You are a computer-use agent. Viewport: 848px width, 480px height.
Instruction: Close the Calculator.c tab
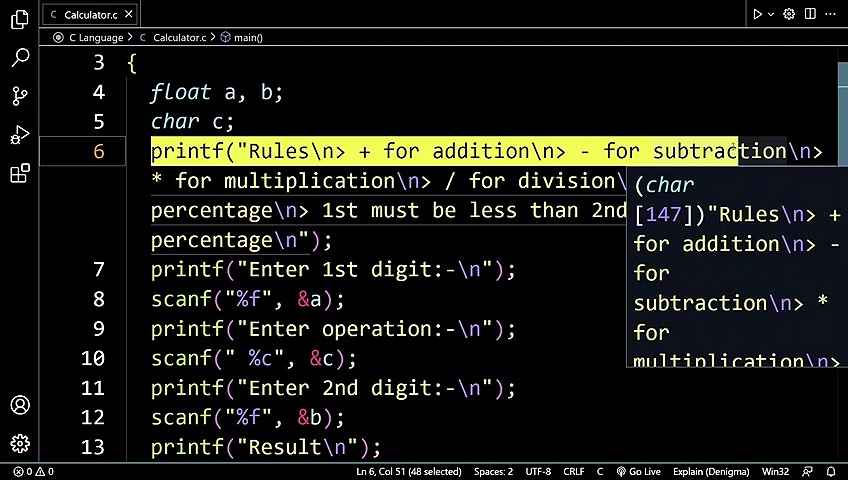pyautogui.click(x=129, y=14)
